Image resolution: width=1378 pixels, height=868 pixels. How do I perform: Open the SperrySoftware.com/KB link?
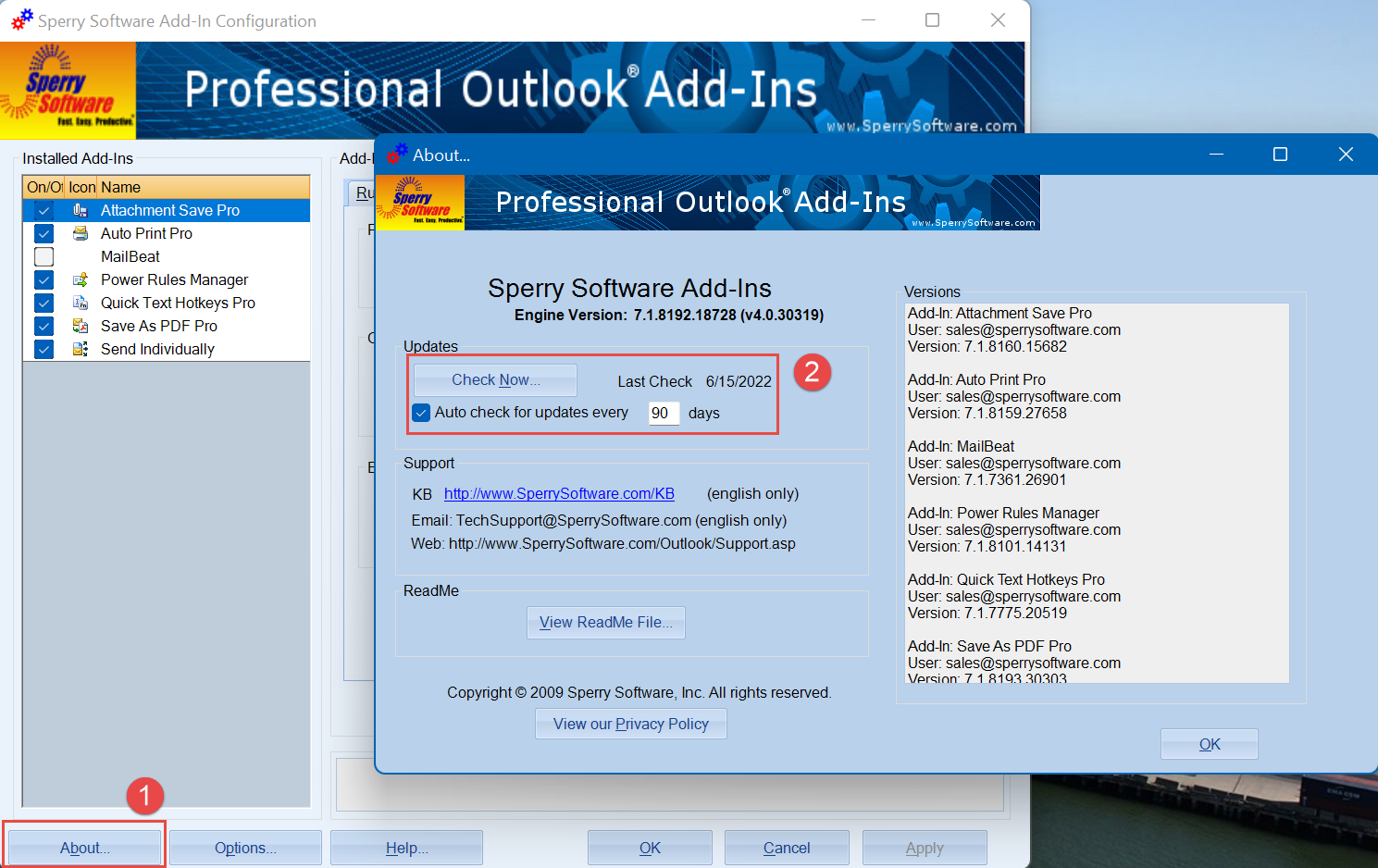[559, 494]
